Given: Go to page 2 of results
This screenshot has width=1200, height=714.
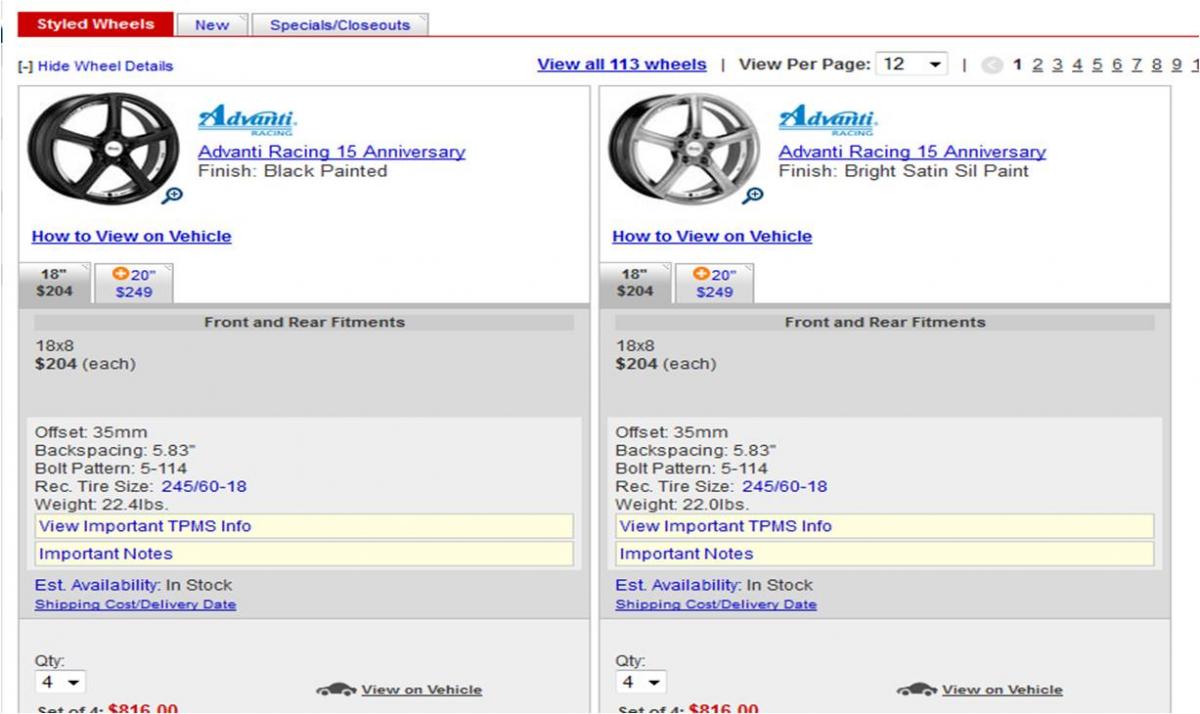Looking at the screenshot, I should click(x=1037, y=65).
